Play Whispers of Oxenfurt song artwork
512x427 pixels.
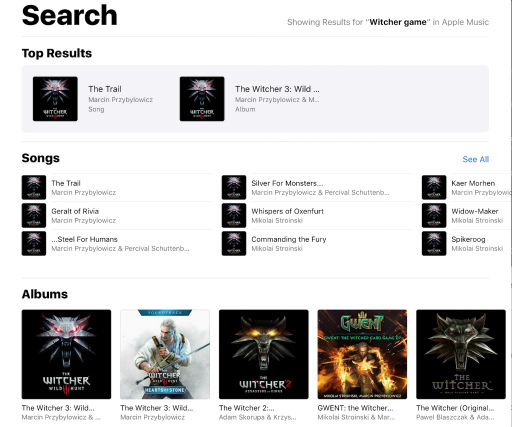[234, 215]
